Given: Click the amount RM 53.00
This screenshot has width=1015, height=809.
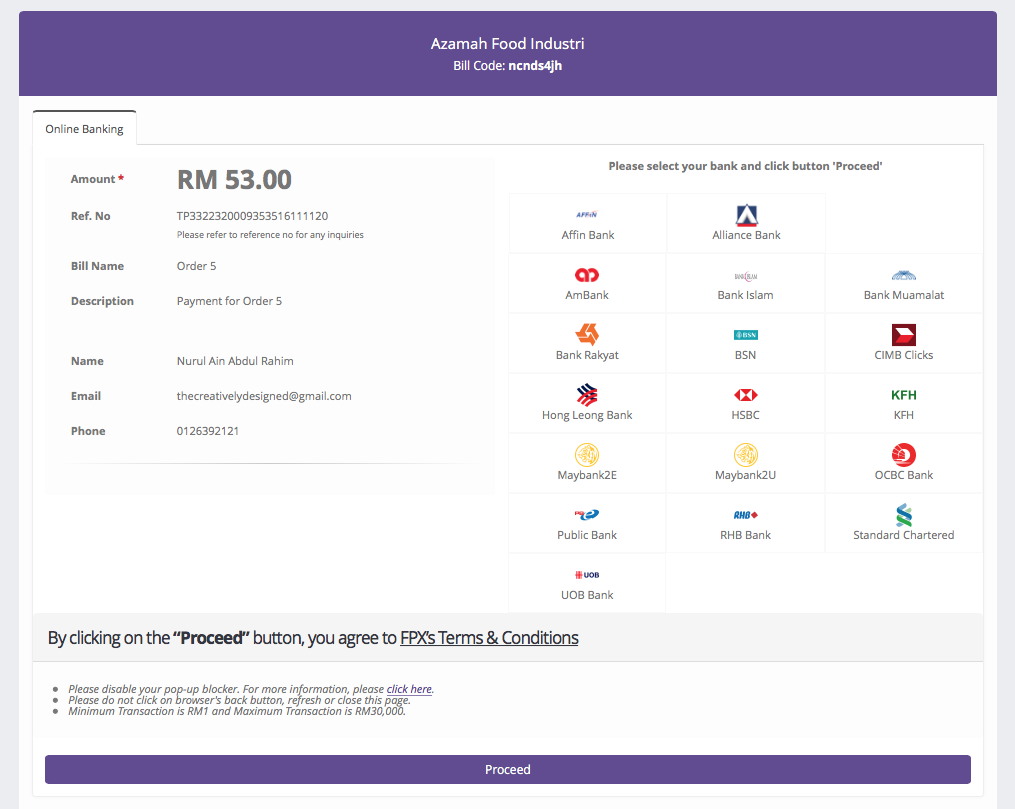Looking at the screenshot, I should (x=234, y=179).
